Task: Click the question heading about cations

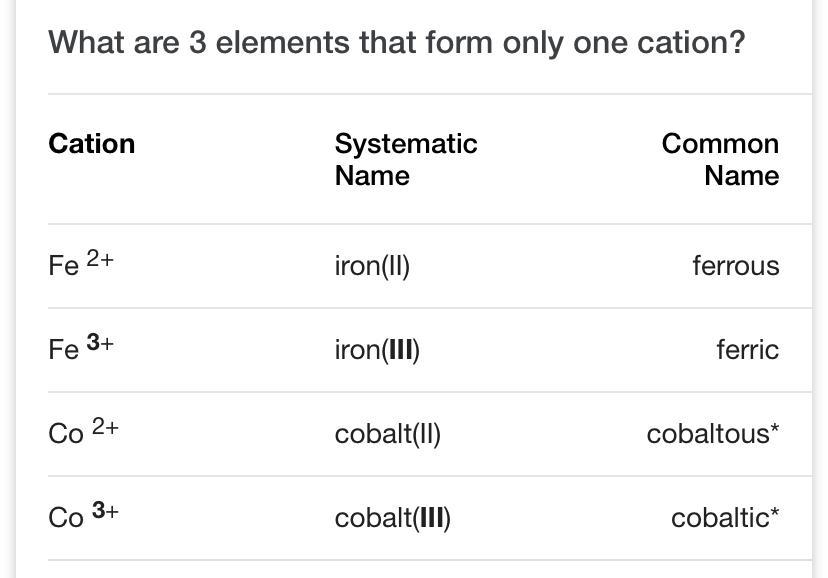Action: pos(397,43)
